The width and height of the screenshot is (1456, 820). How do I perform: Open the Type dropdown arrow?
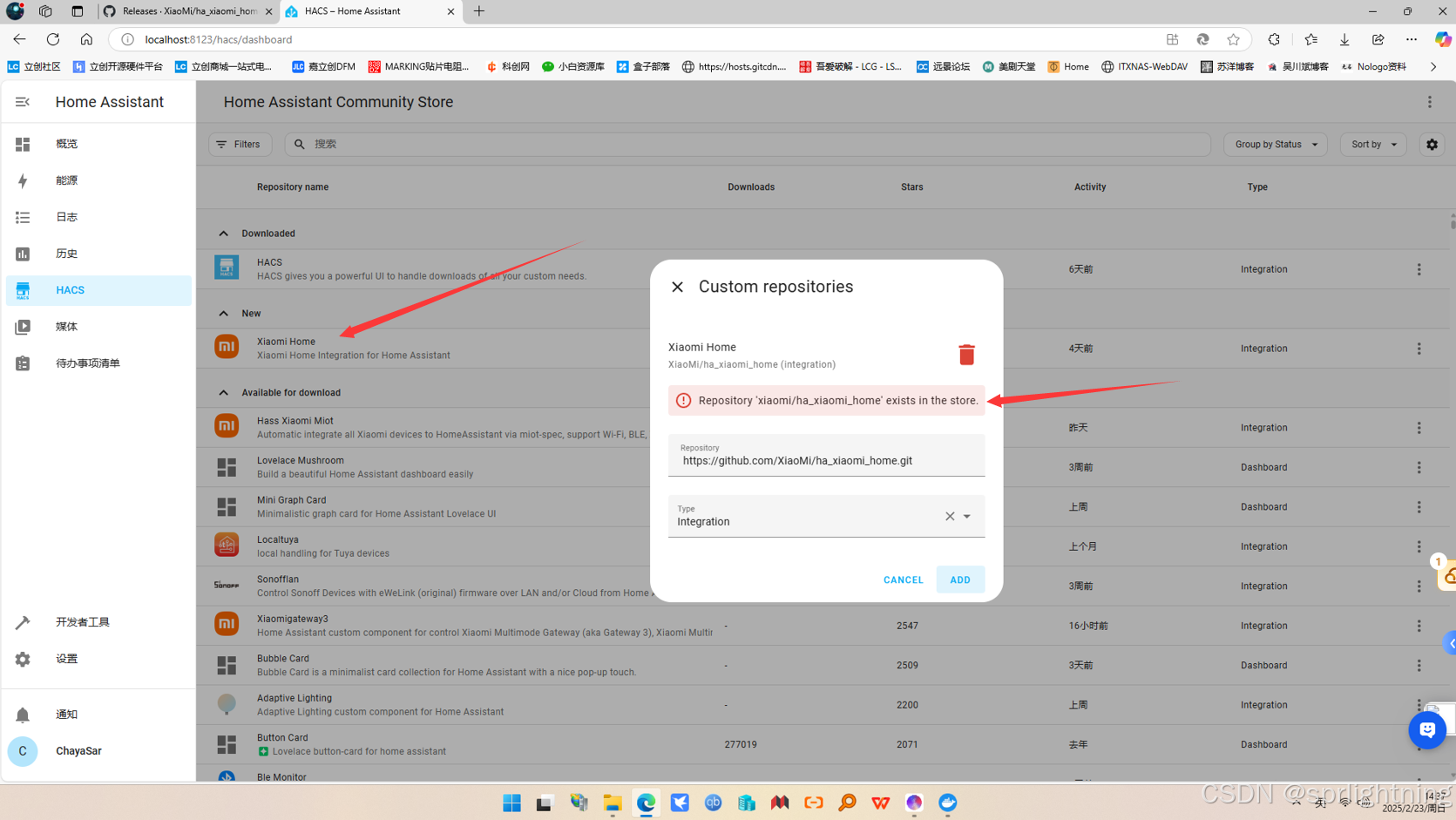(x=967, y=517)
